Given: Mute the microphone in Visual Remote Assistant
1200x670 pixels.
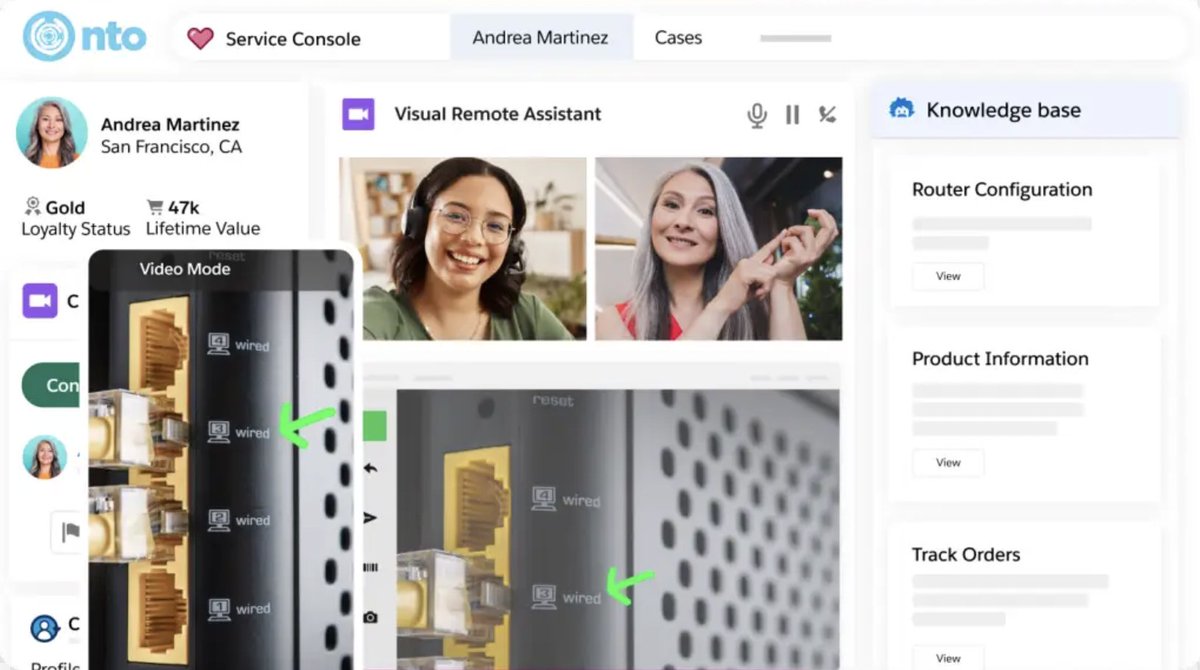Looking at the screenshot, I should (x=757, y=115).
